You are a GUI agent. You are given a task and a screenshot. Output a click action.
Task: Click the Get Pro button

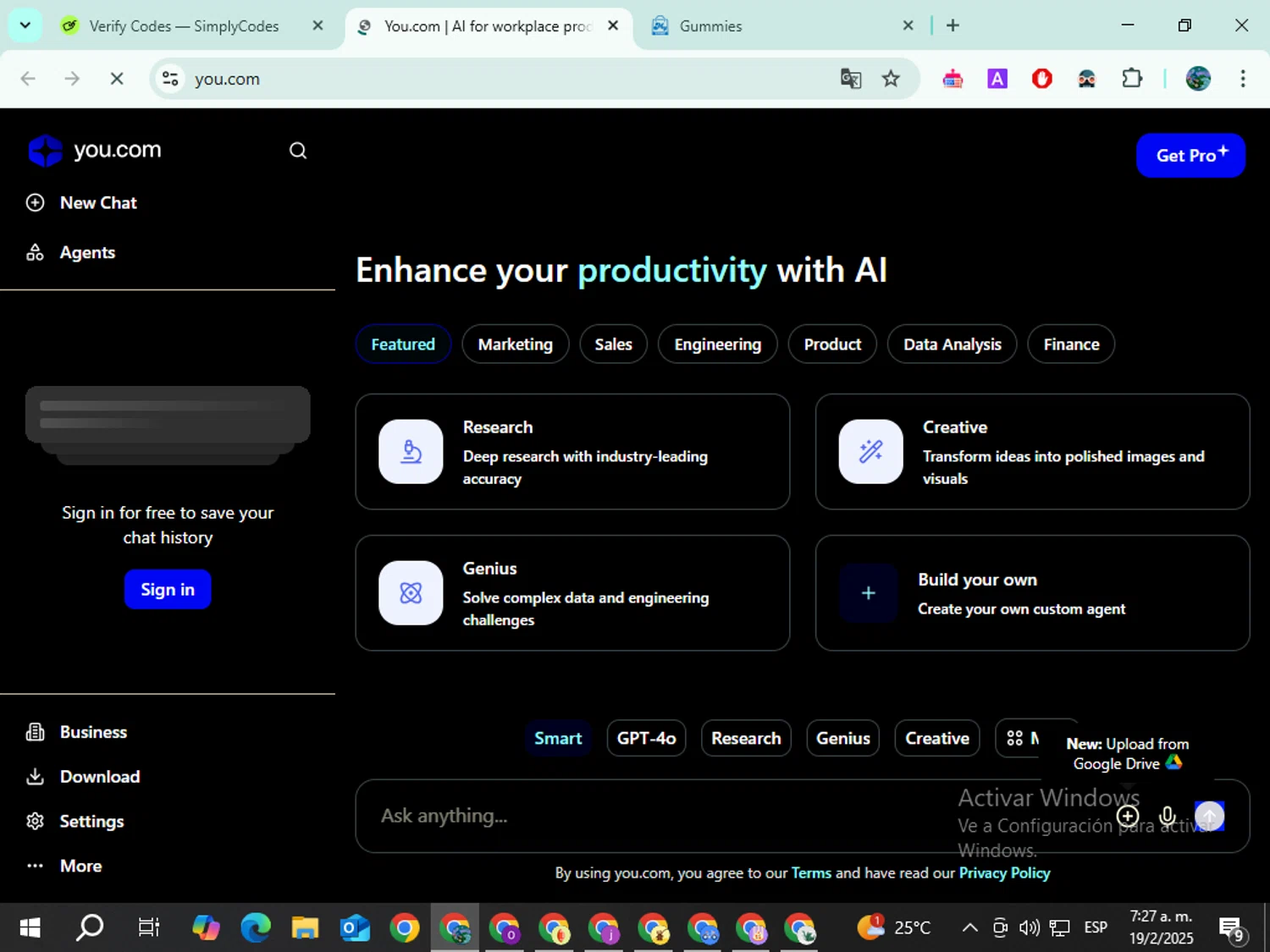pos(1190,155)
